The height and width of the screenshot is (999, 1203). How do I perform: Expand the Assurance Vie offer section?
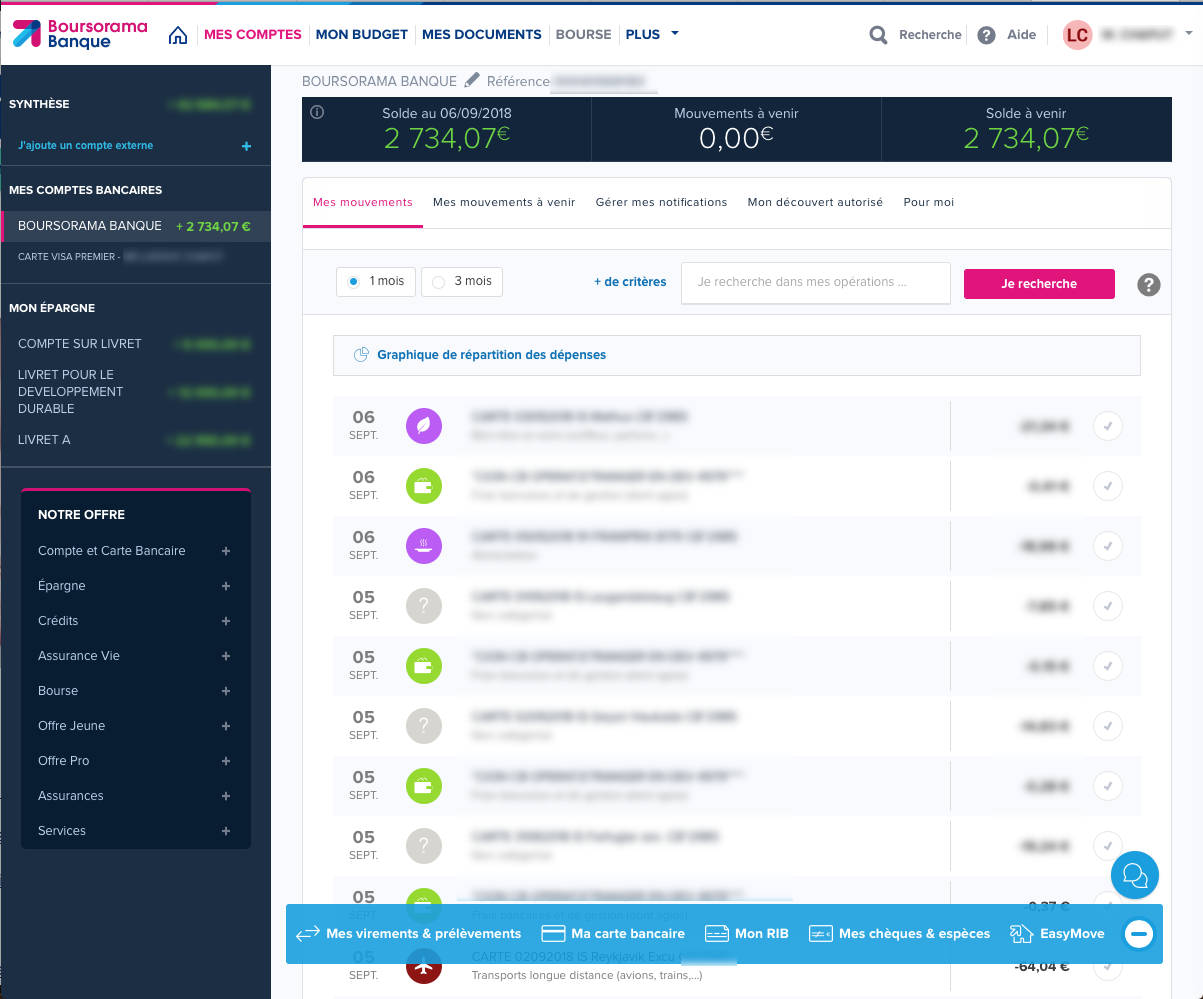[x=226, y=656]
